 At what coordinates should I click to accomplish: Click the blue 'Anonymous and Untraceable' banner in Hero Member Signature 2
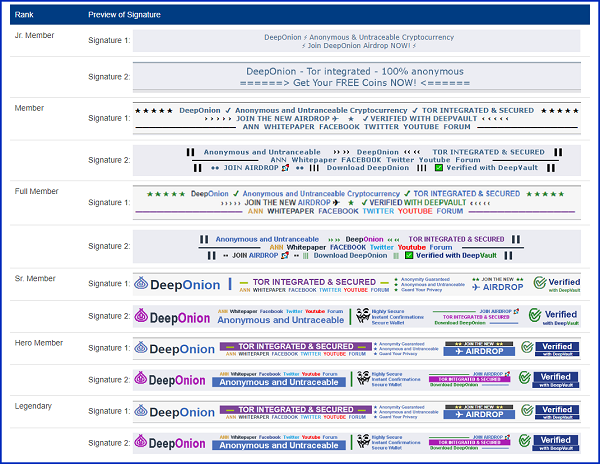tap(279, 382)
